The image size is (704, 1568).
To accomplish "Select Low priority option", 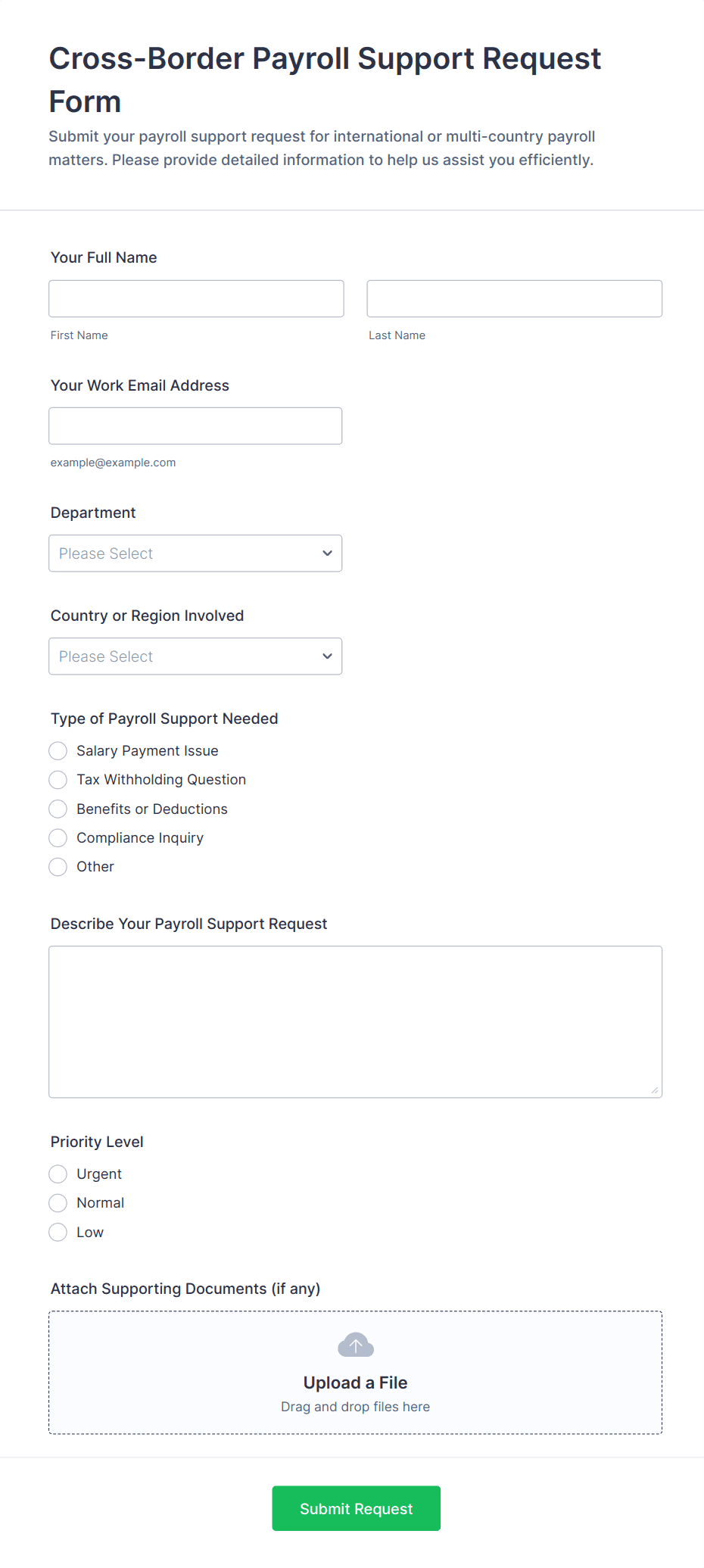I will coord(58,1232).
